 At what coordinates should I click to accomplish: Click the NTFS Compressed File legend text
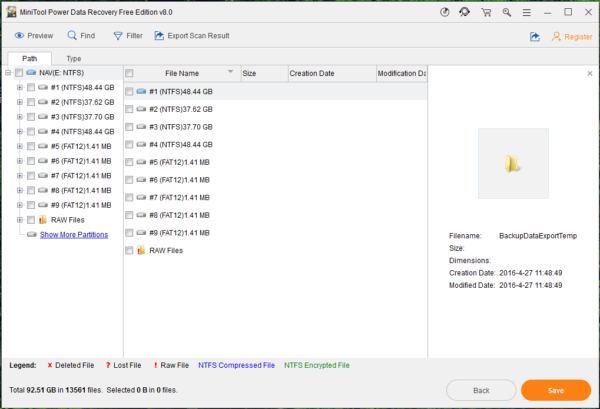236,365
